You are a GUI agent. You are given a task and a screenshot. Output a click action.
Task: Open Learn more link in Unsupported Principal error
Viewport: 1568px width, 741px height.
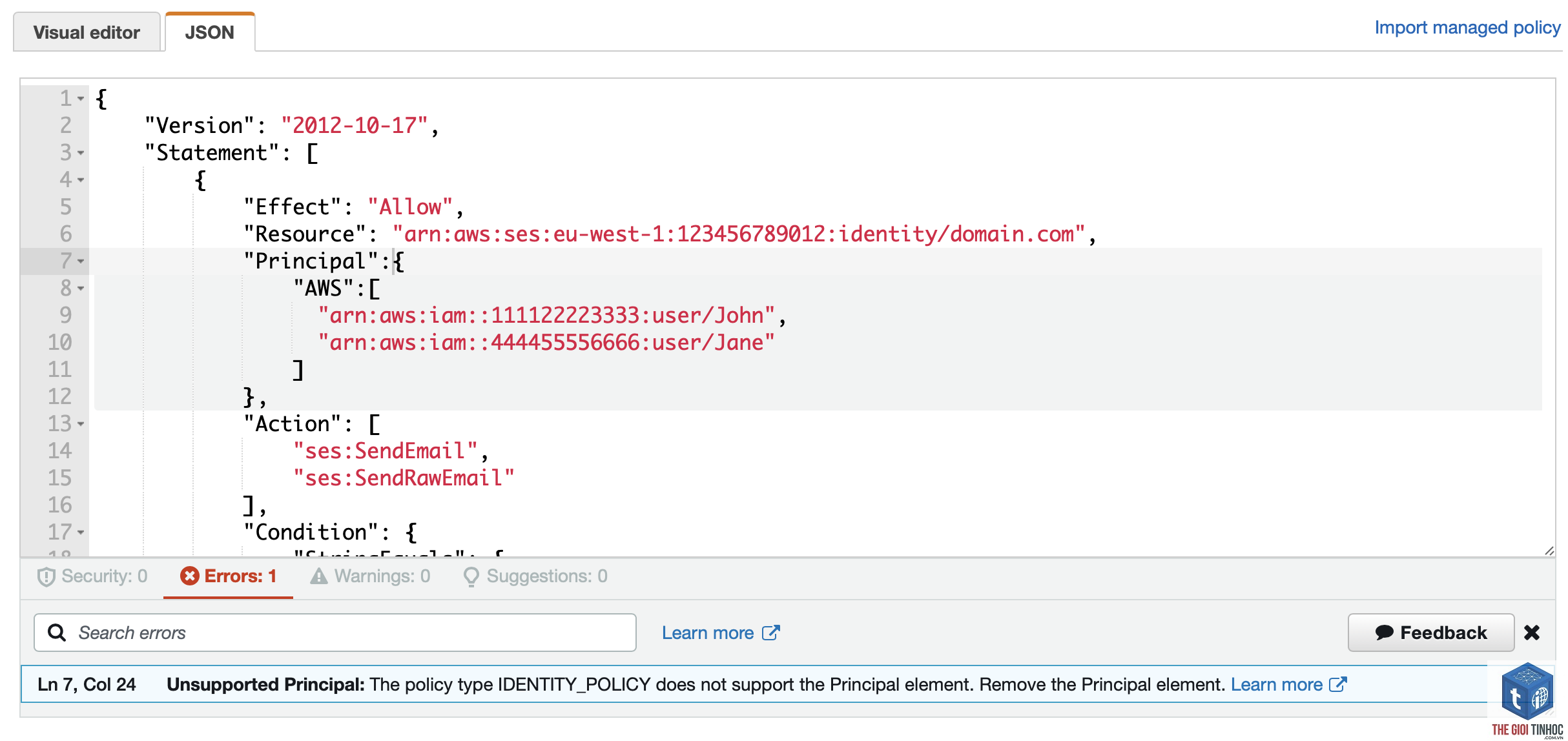point(1288,684)
